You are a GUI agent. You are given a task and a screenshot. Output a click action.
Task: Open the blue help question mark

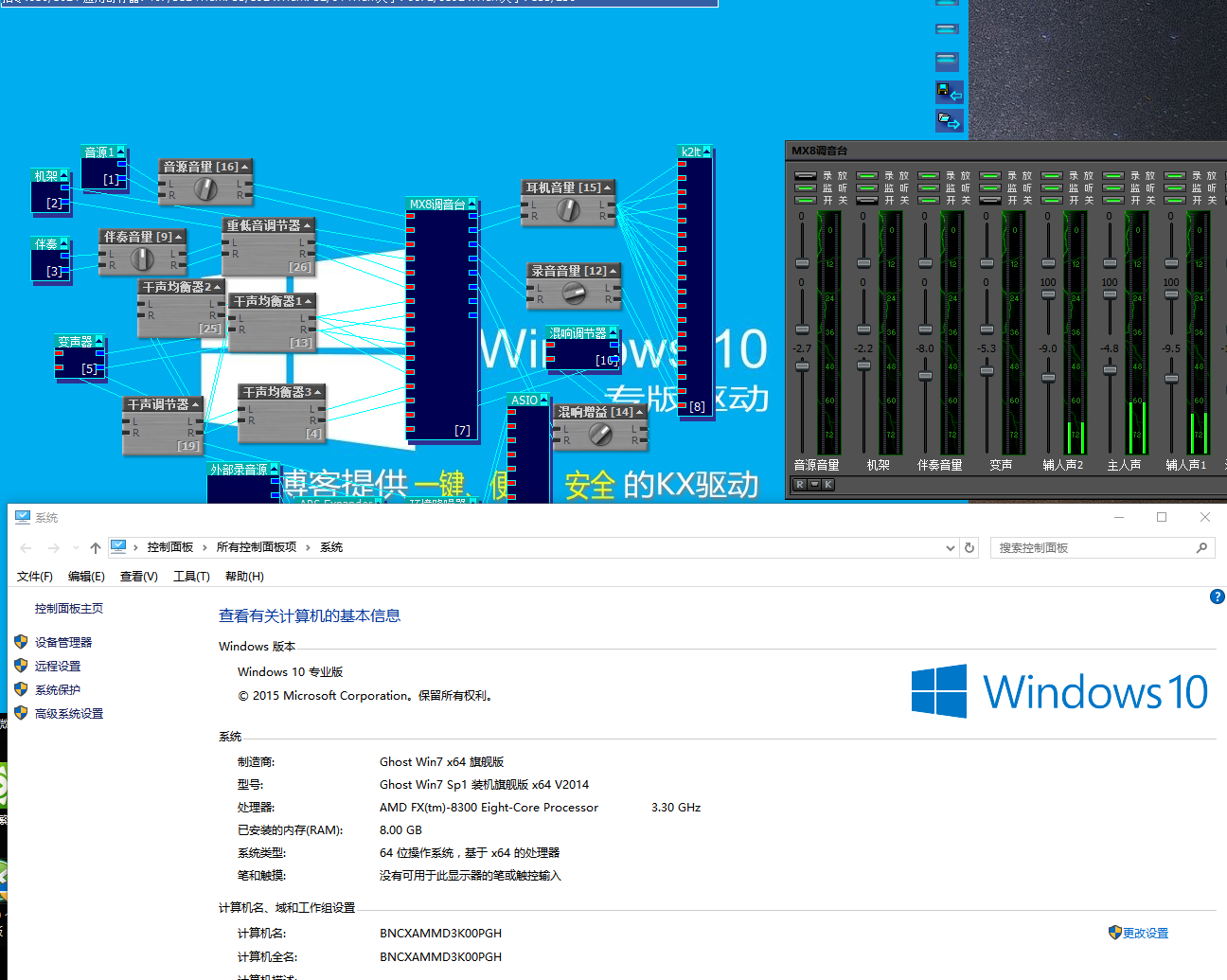[1218, 597]
